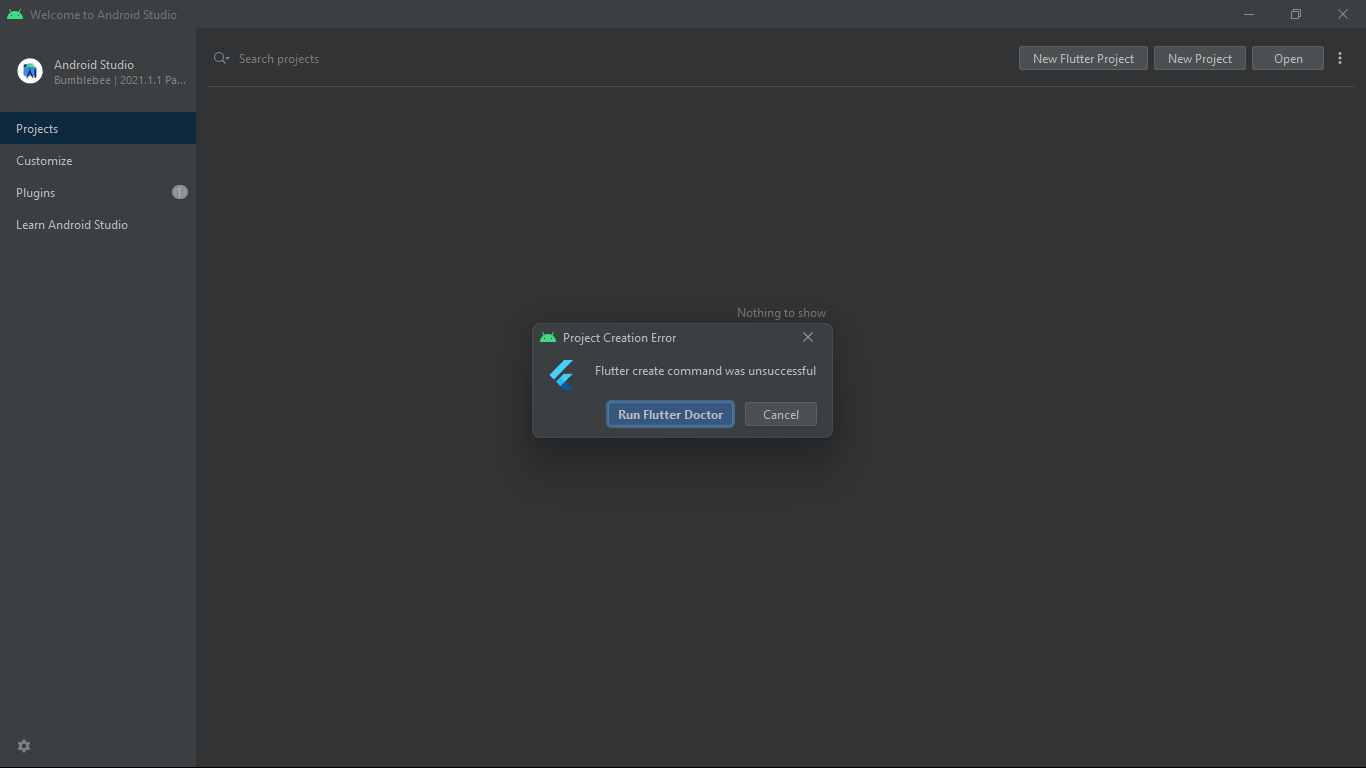Go to Learn Android Studio
1366x768 pixels.
tap(98, 224)
